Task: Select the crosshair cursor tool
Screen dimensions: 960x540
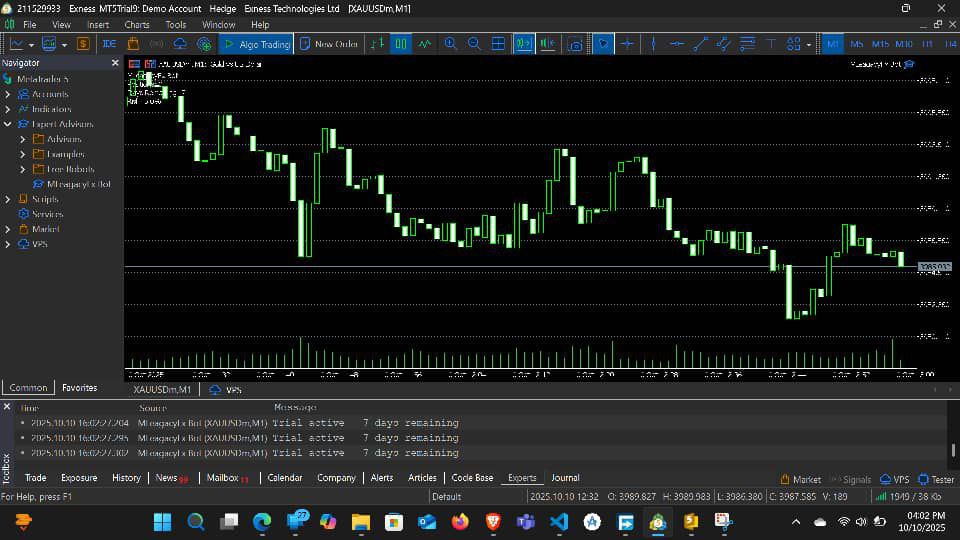Action: point(627,44)
